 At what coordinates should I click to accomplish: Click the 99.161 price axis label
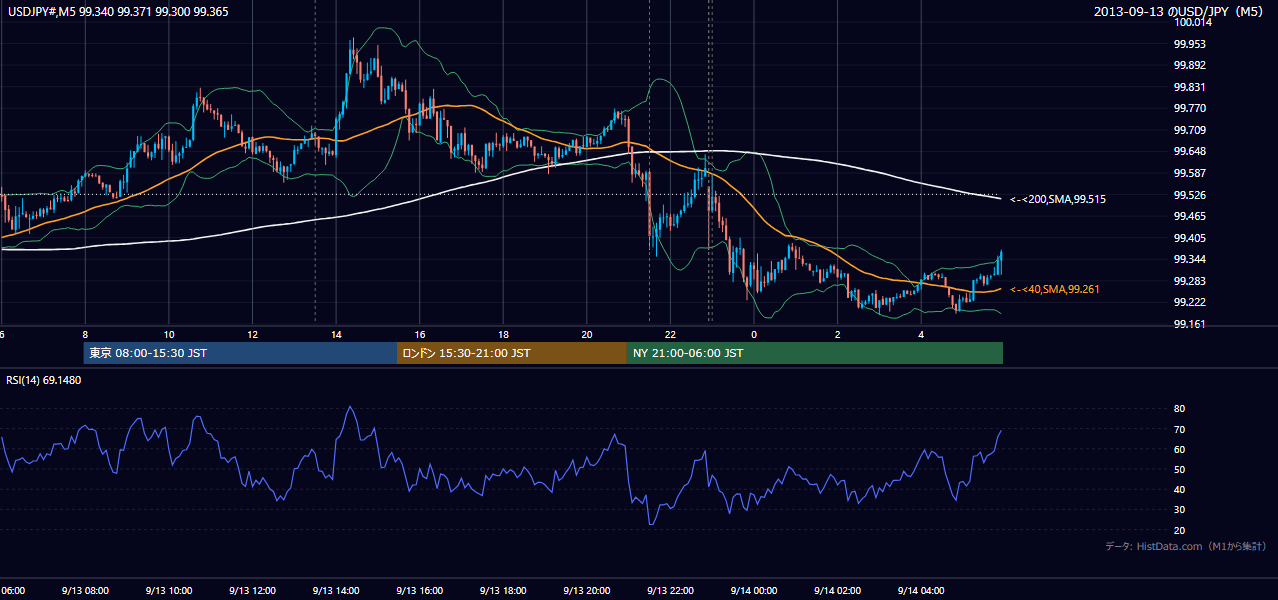tap(1190, 324)
